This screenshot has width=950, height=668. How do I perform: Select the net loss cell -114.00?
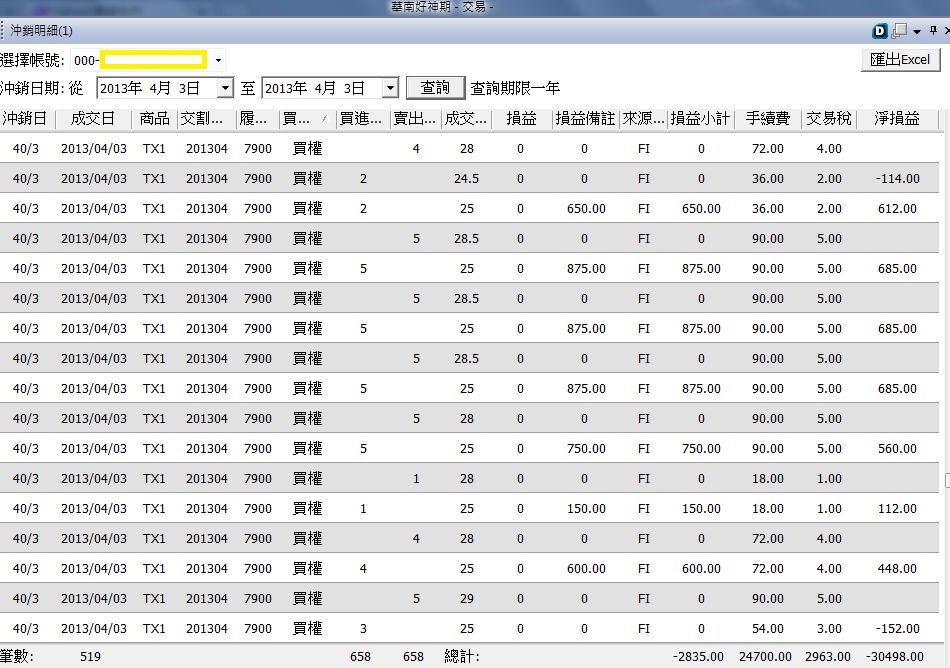click(x=897, y=179)
